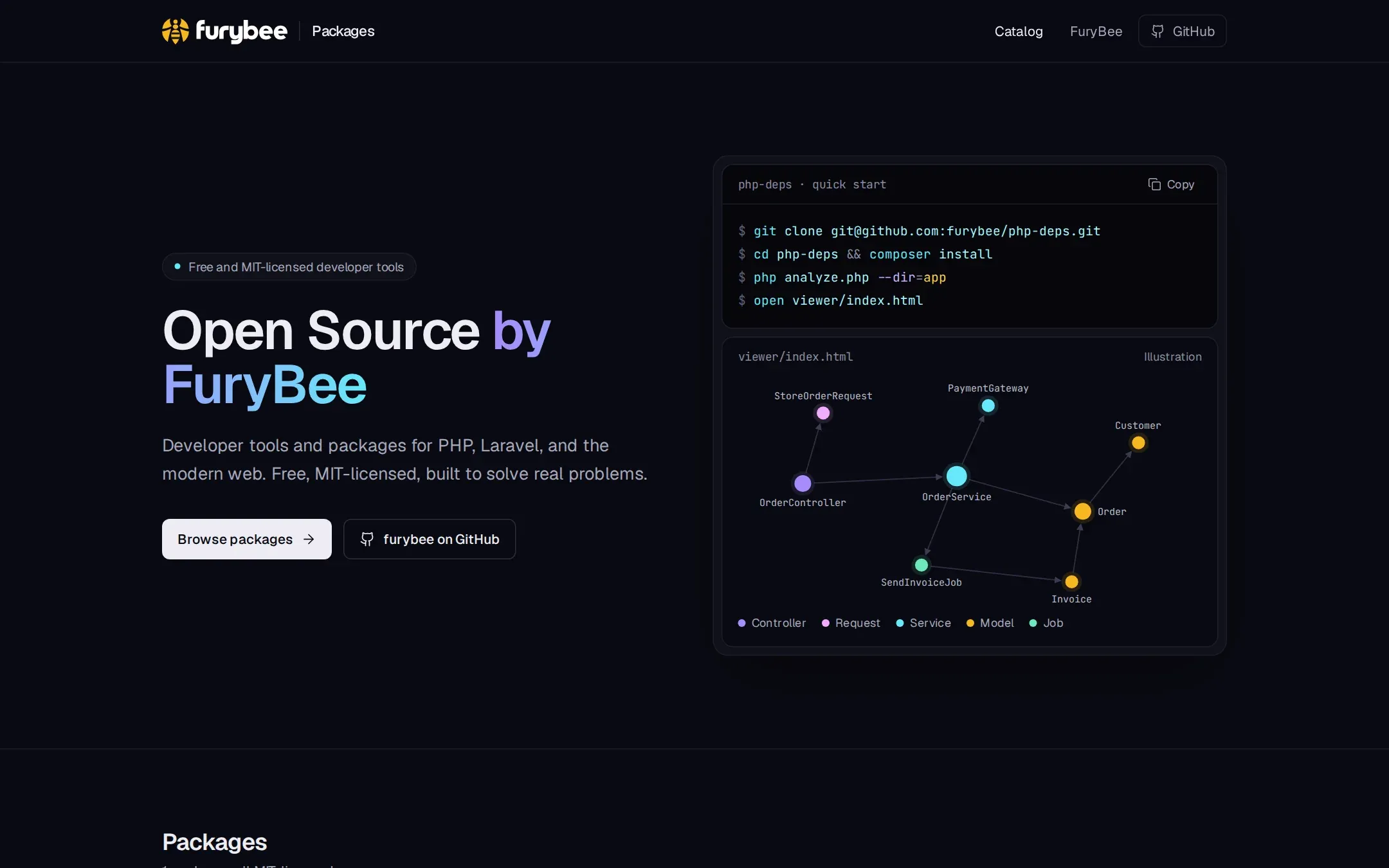Viewport: 1389px width, 868px height.
Task: Click the 'Free and MIT-licensed developer tools' badge
Action: 289,267
